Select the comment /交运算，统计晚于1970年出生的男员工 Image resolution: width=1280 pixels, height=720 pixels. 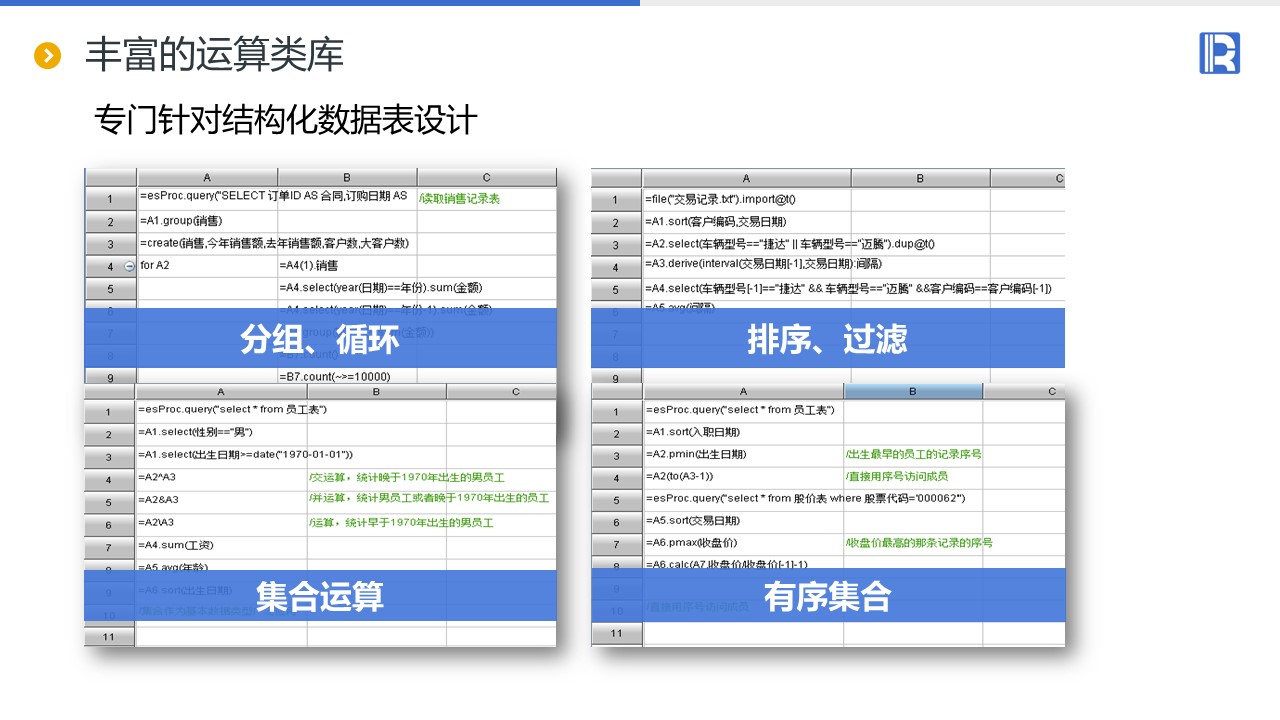point(407,478)
